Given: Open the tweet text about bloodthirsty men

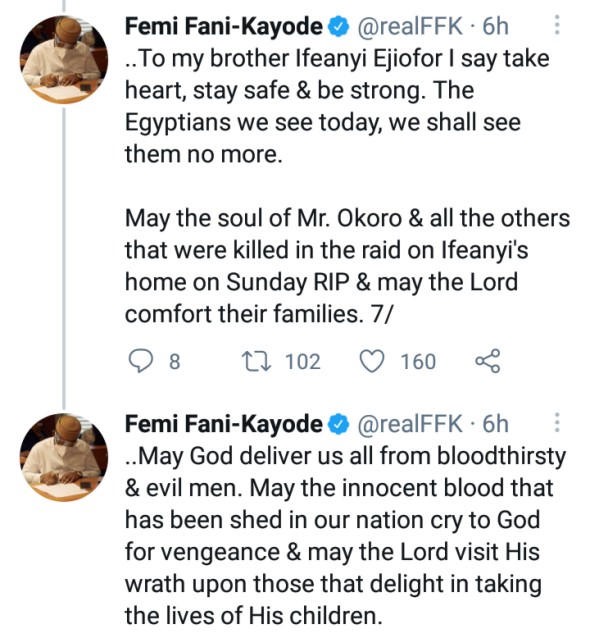Looking at the screenshot, I should (345, 535).
